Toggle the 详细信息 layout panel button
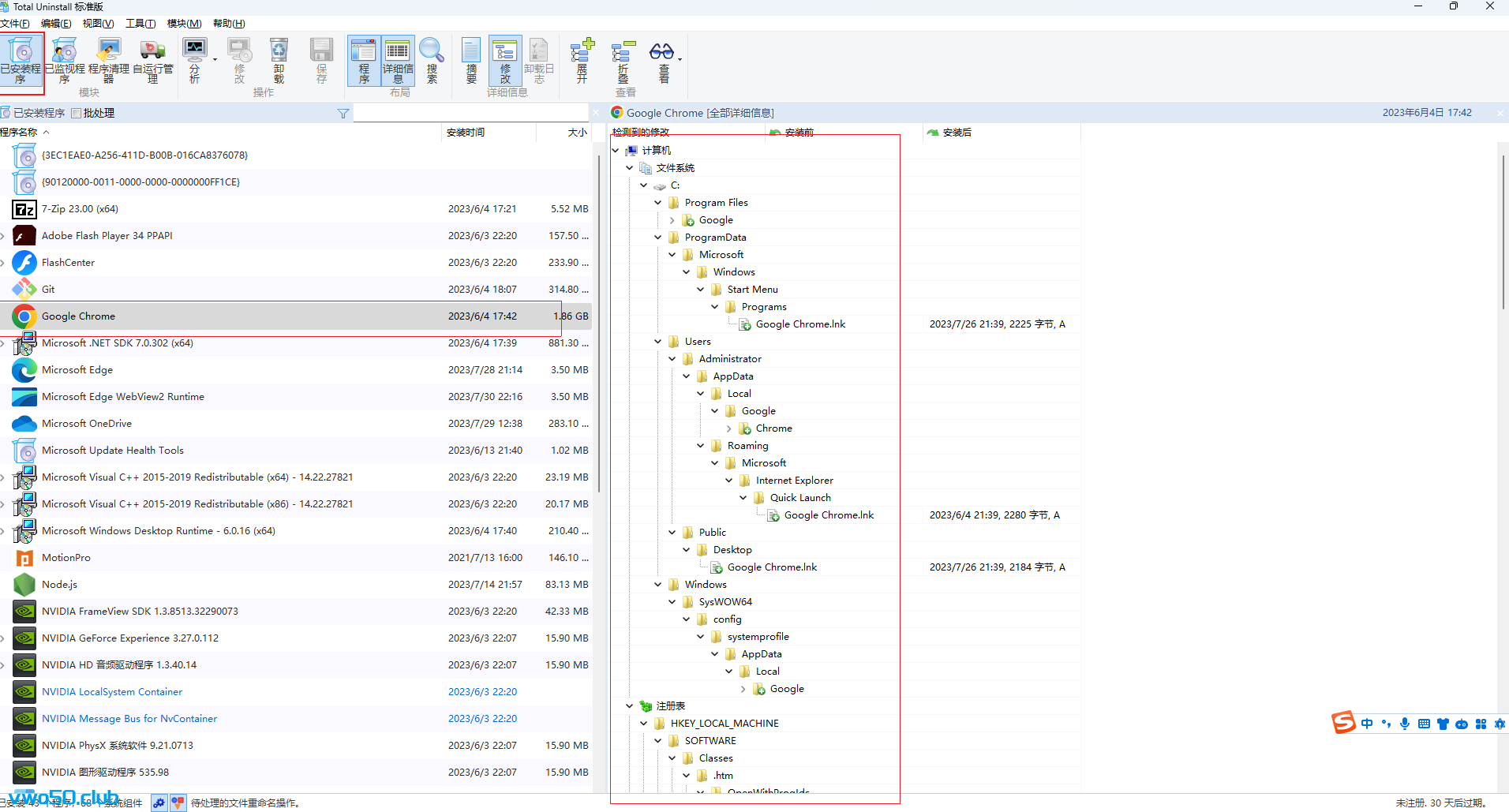1509x812 pixels. [398, 60]
